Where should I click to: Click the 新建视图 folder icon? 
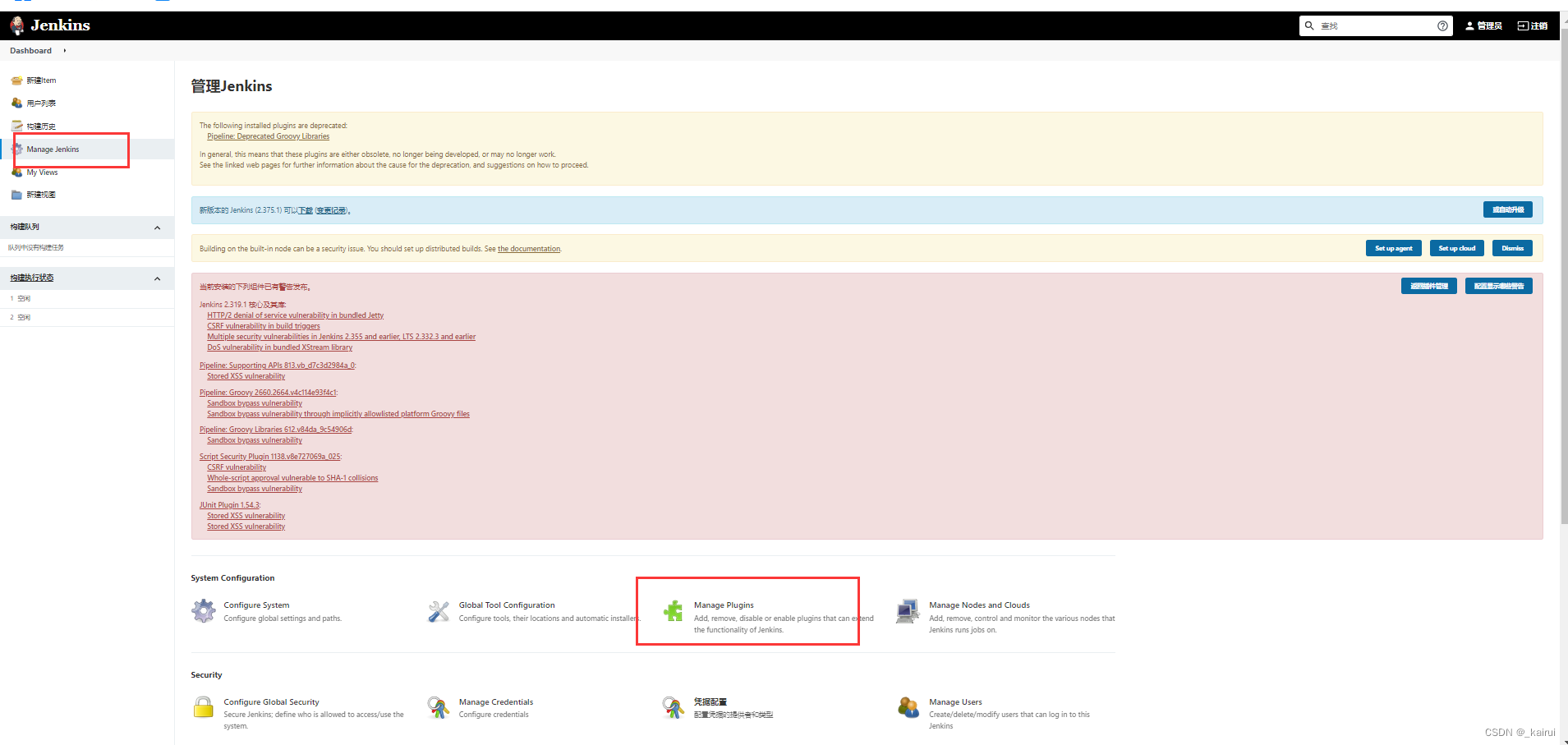(16, 195)
